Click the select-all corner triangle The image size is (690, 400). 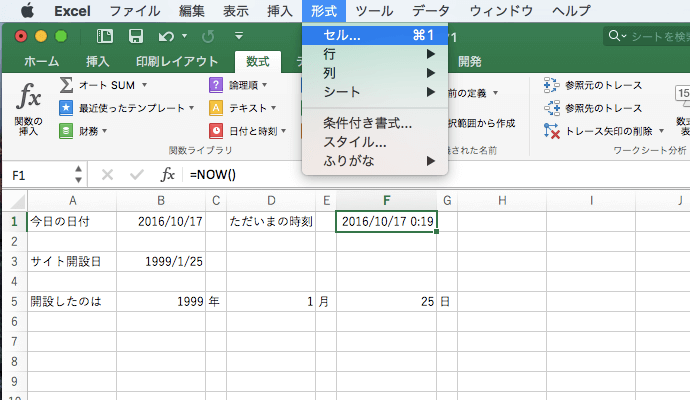[18, 202]
